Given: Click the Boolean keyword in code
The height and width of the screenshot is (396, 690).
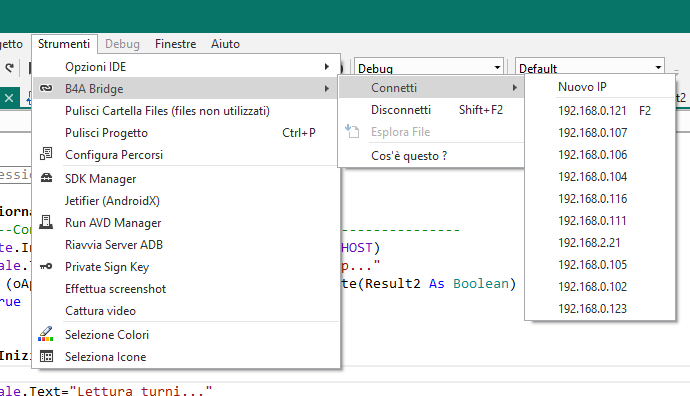Looking at the screenshot, I should click(x=481, y=284).
